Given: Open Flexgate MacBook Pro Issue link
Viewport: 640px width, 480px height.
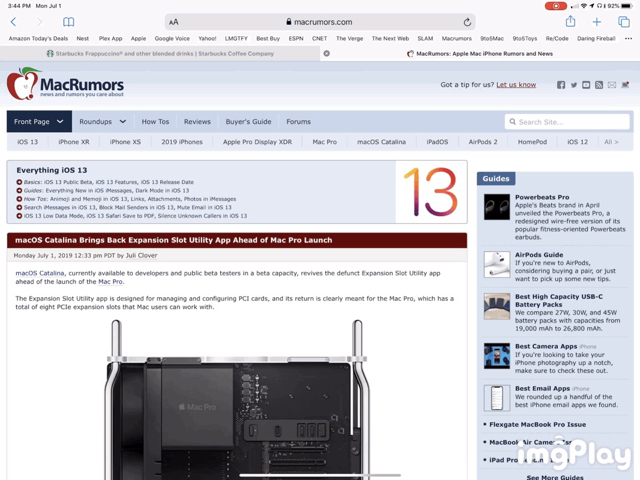Looking at the screenshot, I should [x=537, y=424].
